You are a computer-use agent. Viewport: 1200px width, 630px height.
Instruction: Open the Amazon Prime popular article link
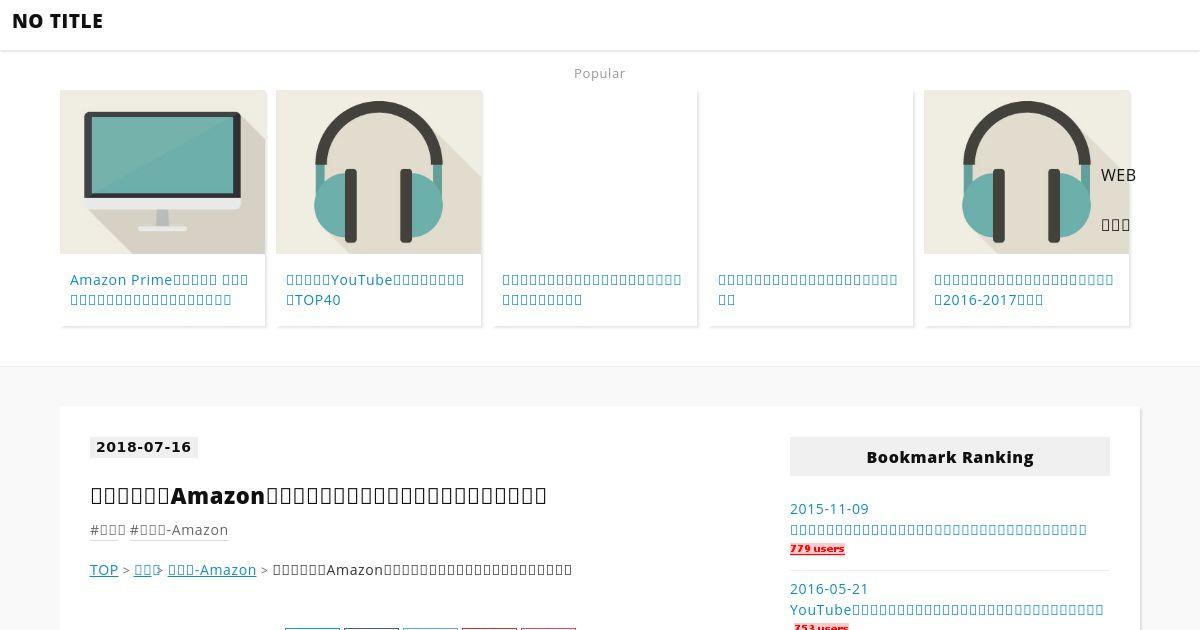pos(160,289)
